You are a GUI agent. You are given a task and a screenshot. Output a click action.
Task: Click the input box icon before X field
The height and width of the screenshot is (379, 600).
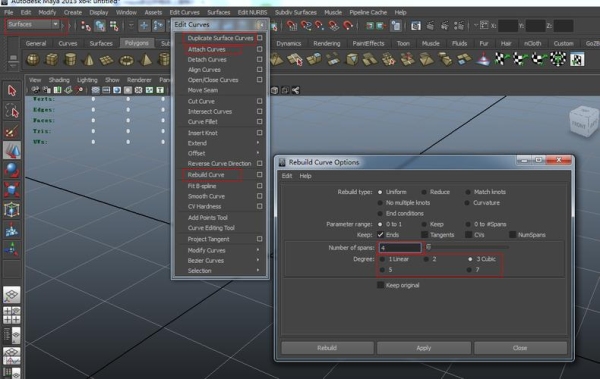click(484, 26)
